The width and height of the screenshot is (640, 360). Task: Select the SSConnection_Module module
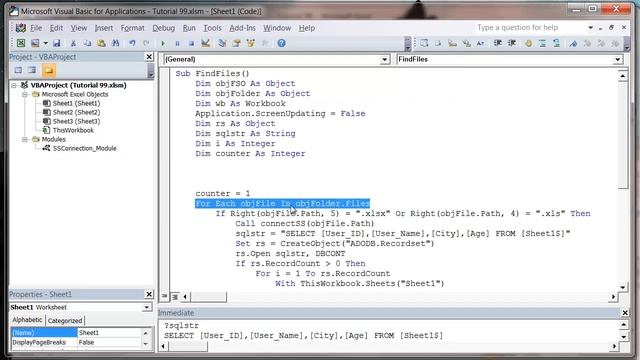tap(84, 148)
